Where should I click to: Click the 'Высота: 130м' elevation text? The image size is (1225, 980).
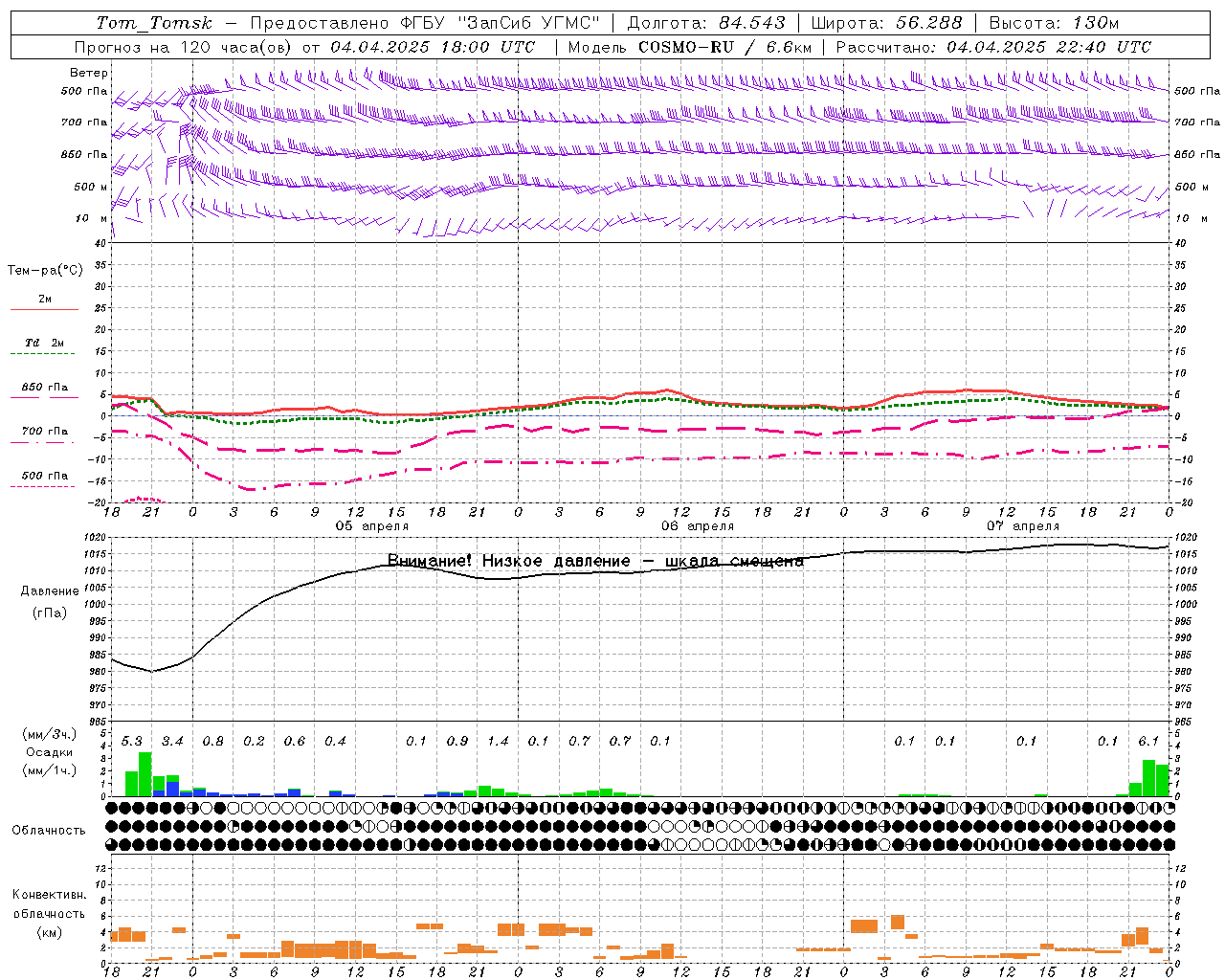[1054, 23]
